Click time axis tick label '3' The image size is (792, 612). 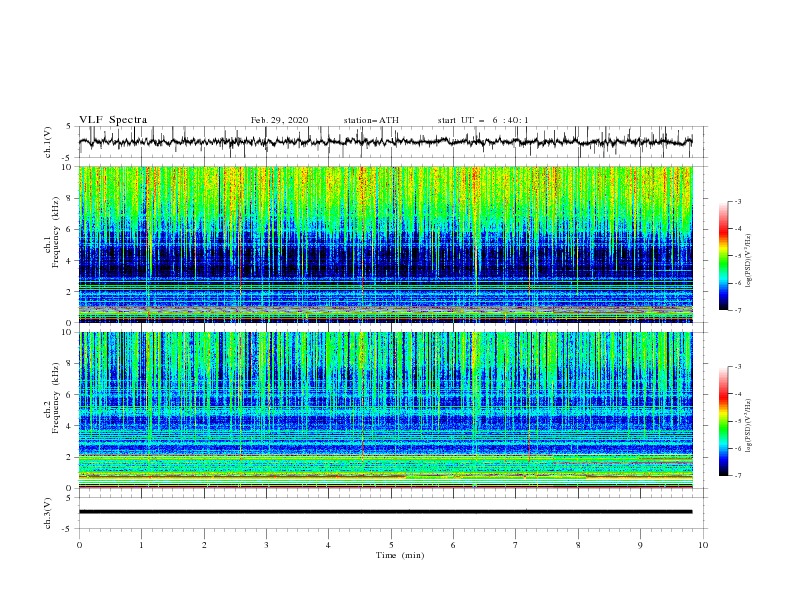tap(266, 545)
